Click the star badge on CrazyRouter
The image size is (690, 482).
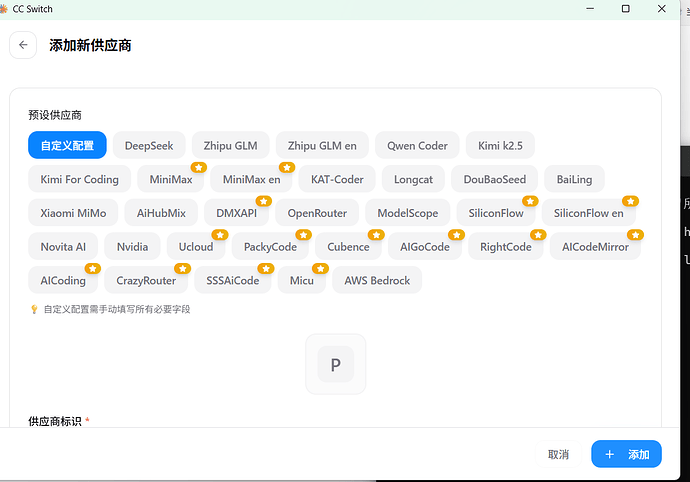pos(182,269)
